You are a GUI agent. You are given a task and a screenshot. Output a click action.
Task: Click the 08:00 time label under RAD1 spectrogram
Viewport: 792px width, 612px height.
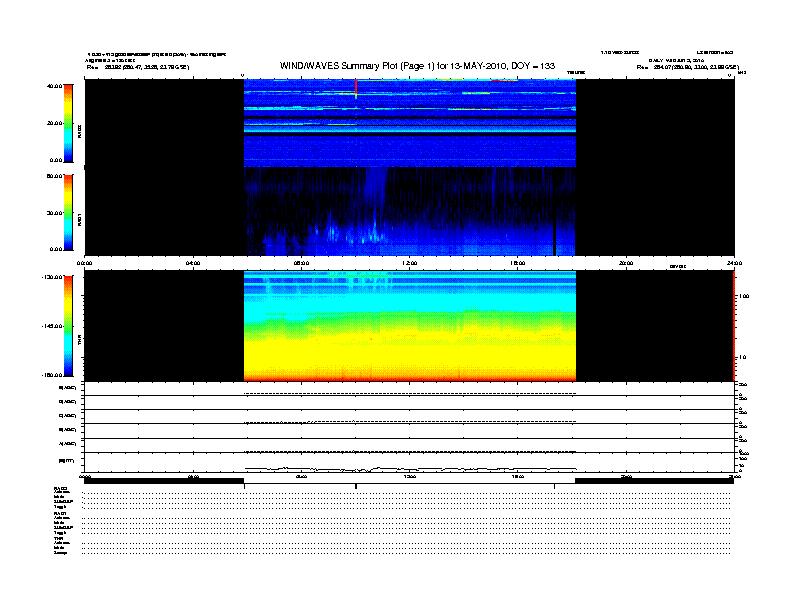(x=301, y=263)
